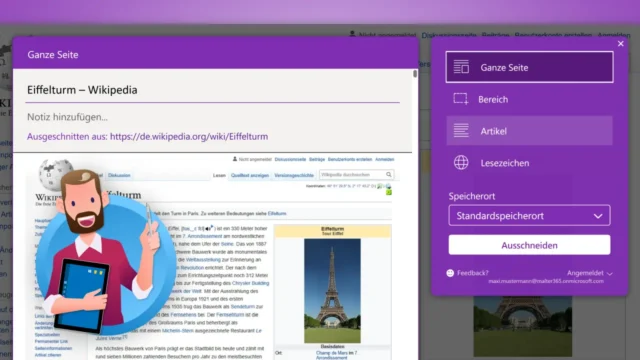The image size is (640, 360).
Task: Click the full-page layout icon beside Ganze Seite
Action: pos(461,67)
